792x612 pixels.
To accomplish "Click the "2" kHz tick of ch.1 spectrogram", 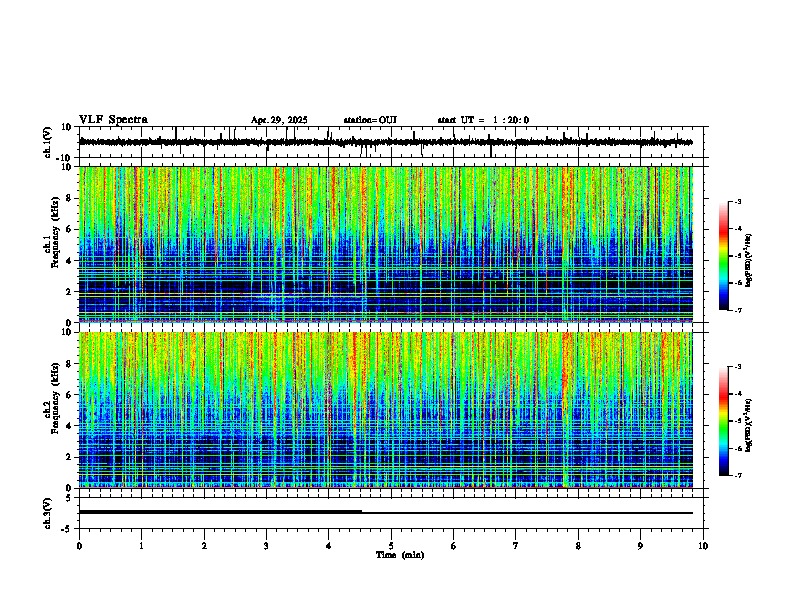I will [69, 292].
